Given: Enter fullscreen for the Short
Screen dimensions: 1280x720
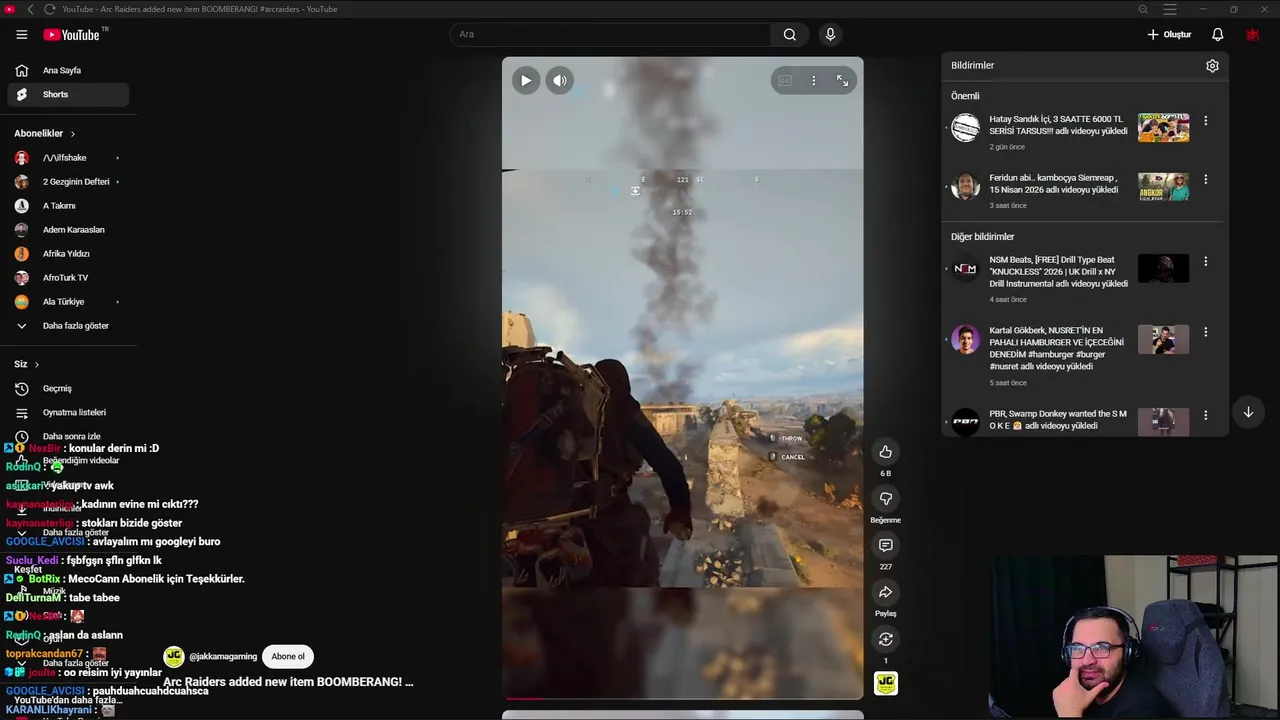Looking at the screenshot, I should (x=842, y=81).
